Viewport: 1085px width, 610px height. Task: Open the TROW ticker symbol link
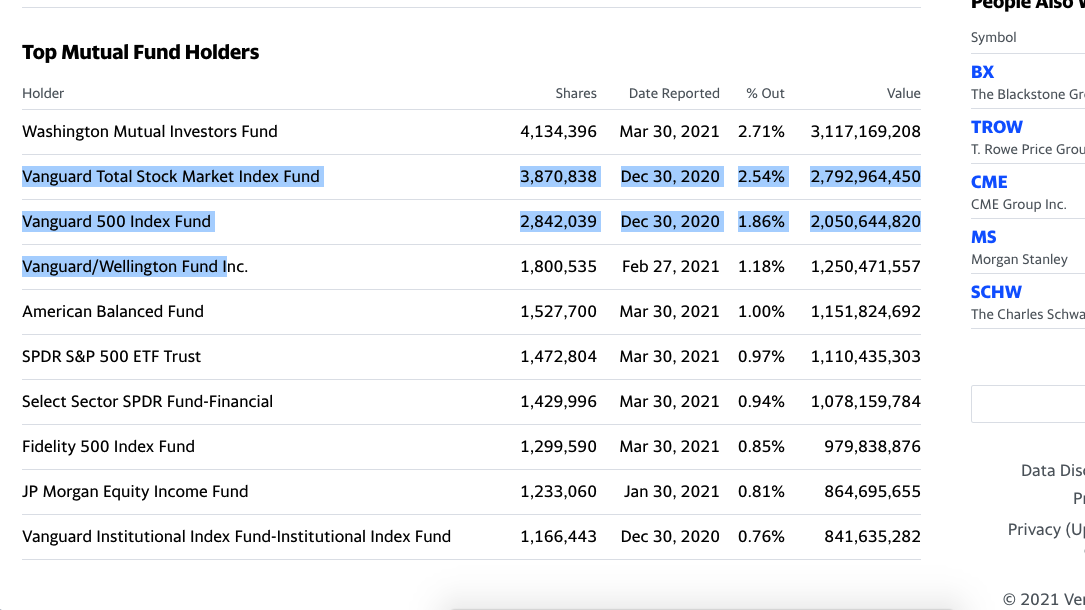pyautogui.click(x=996, y=127)
